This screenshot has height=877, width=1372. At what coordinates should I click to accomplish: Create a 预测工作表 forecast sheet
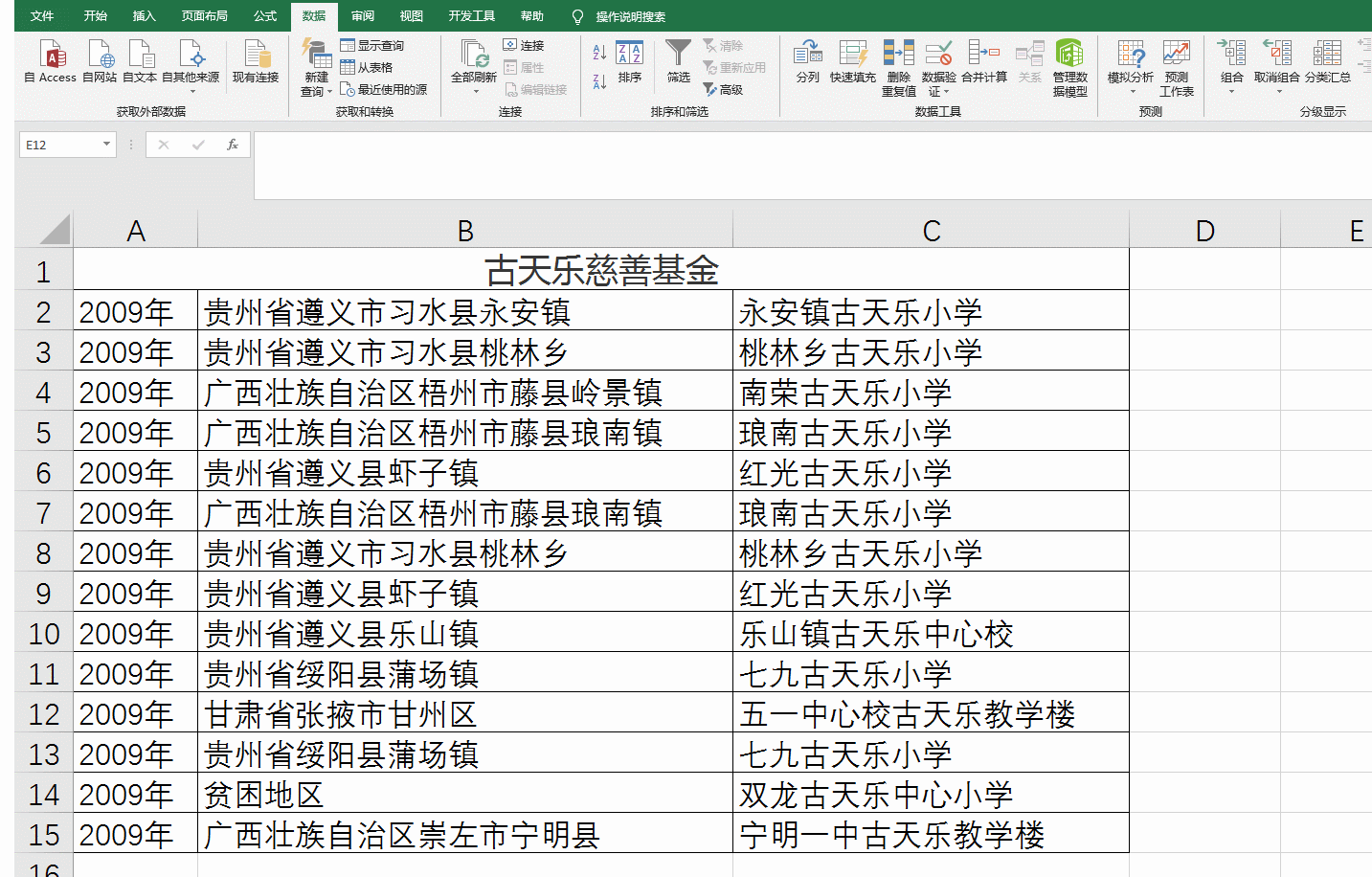(1177, 68)
